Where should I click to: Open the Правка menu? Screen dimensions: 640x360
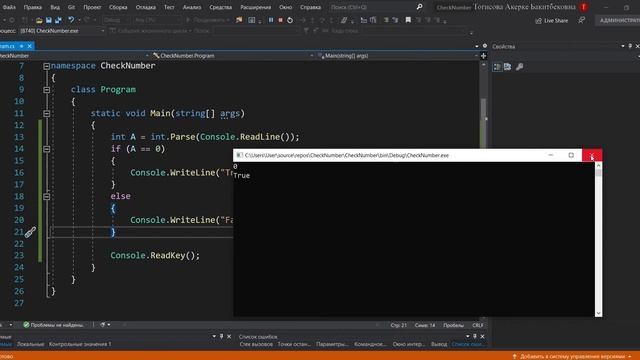pyautogui.click(x=33, y=7)
